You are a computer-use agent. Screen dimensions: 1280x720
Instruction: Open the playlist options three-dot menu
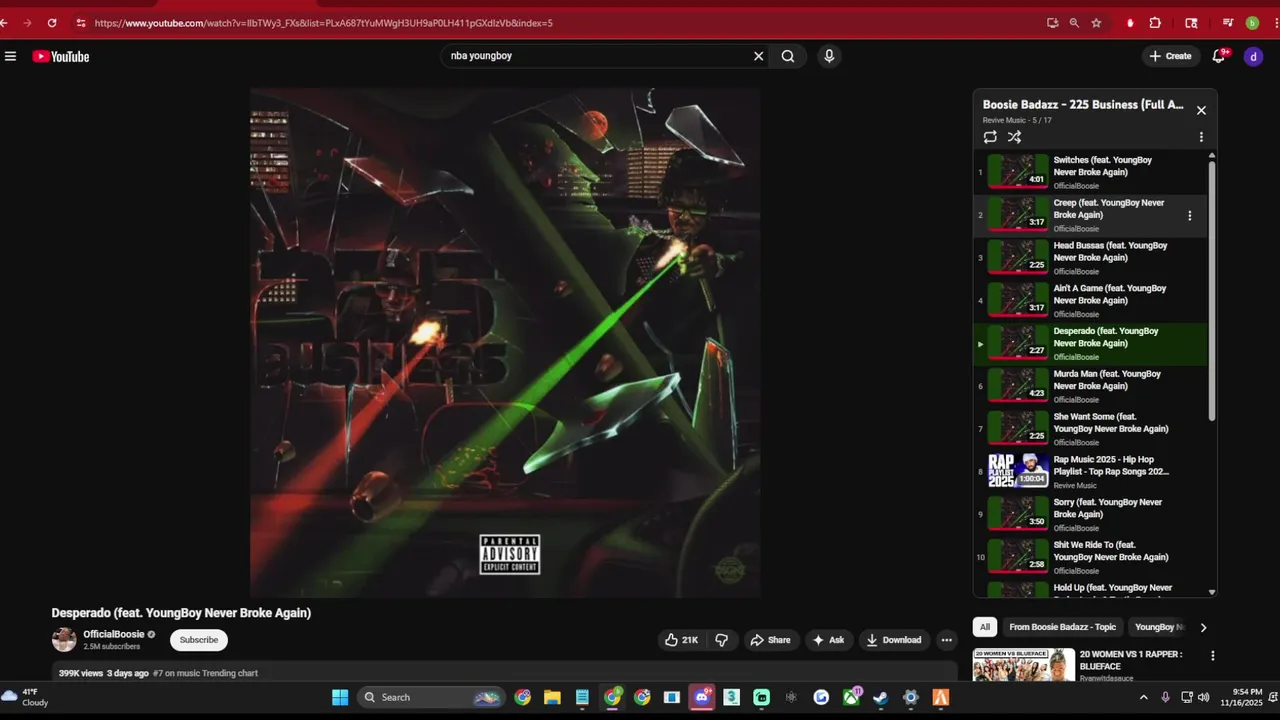(x=1201, y=137)
